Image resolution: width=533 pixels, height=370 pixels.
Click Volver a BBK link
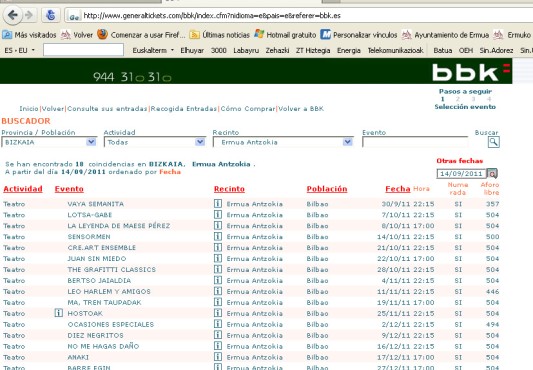[301, 109]
